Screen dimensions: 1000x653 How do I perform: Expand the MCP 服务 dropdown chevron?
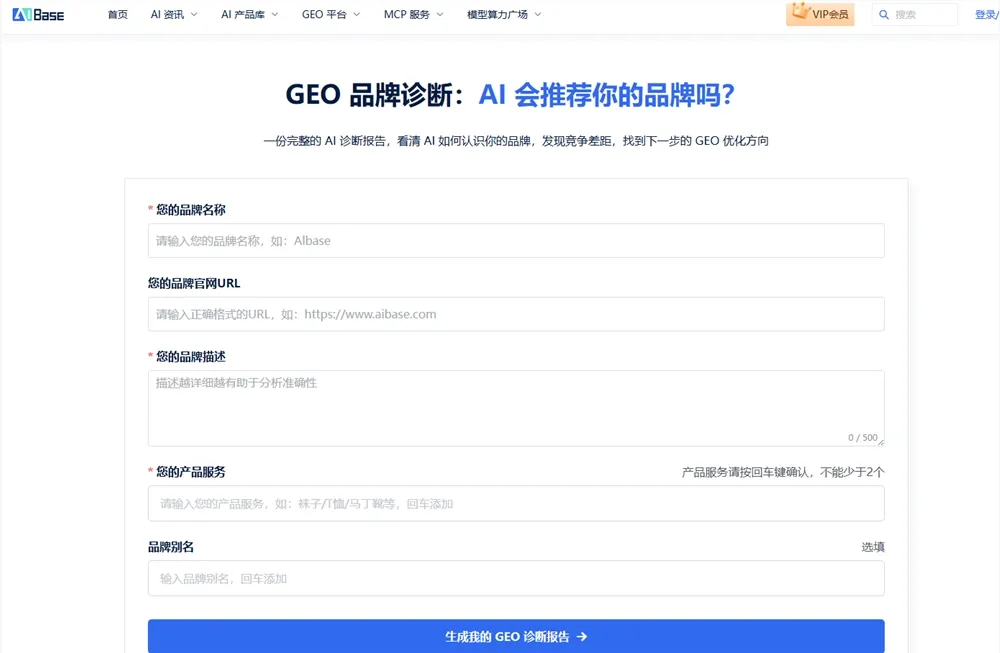pyautogui.click(x=439, y=15)
